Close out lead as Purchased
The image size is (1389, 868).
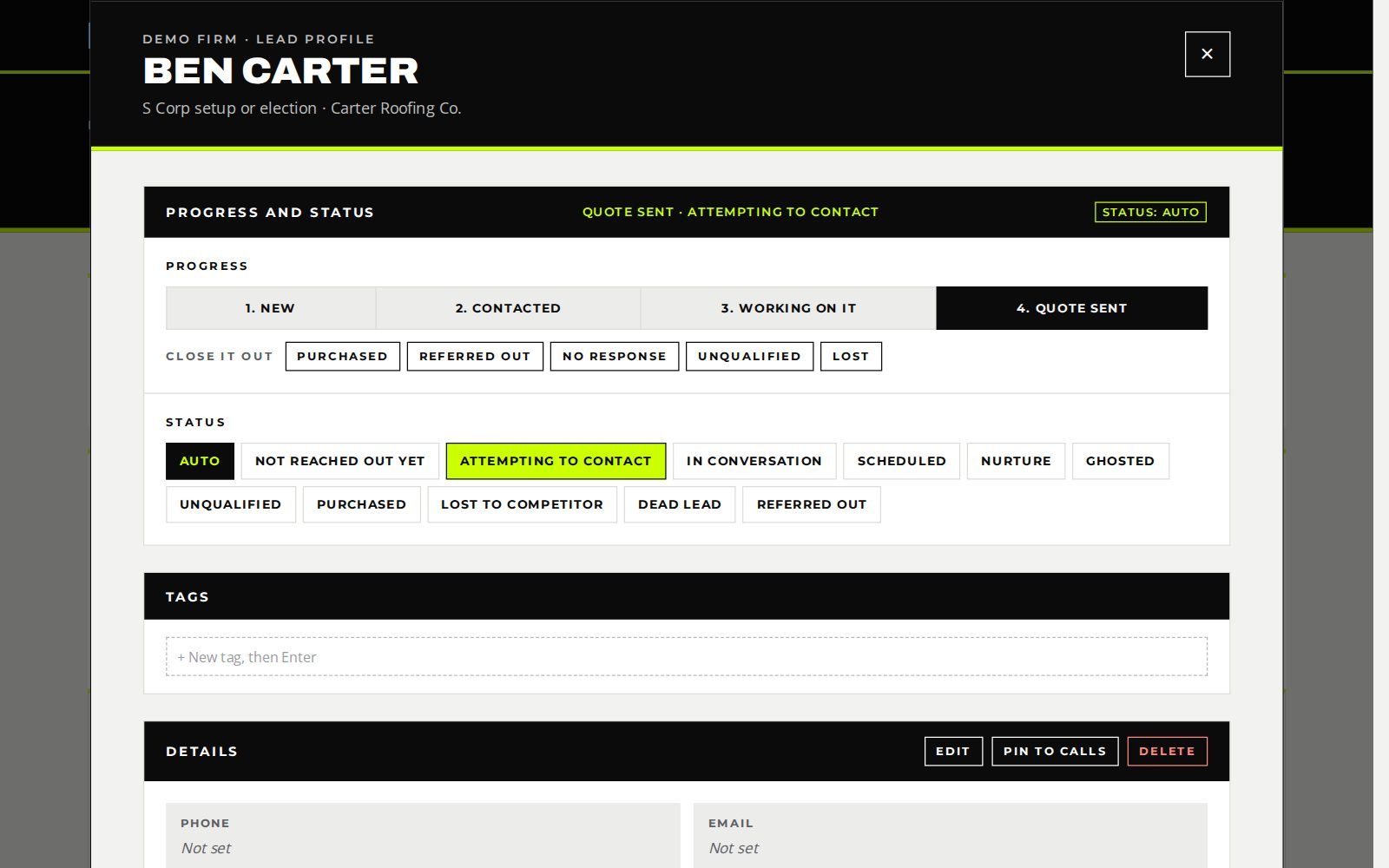[342, 356]
